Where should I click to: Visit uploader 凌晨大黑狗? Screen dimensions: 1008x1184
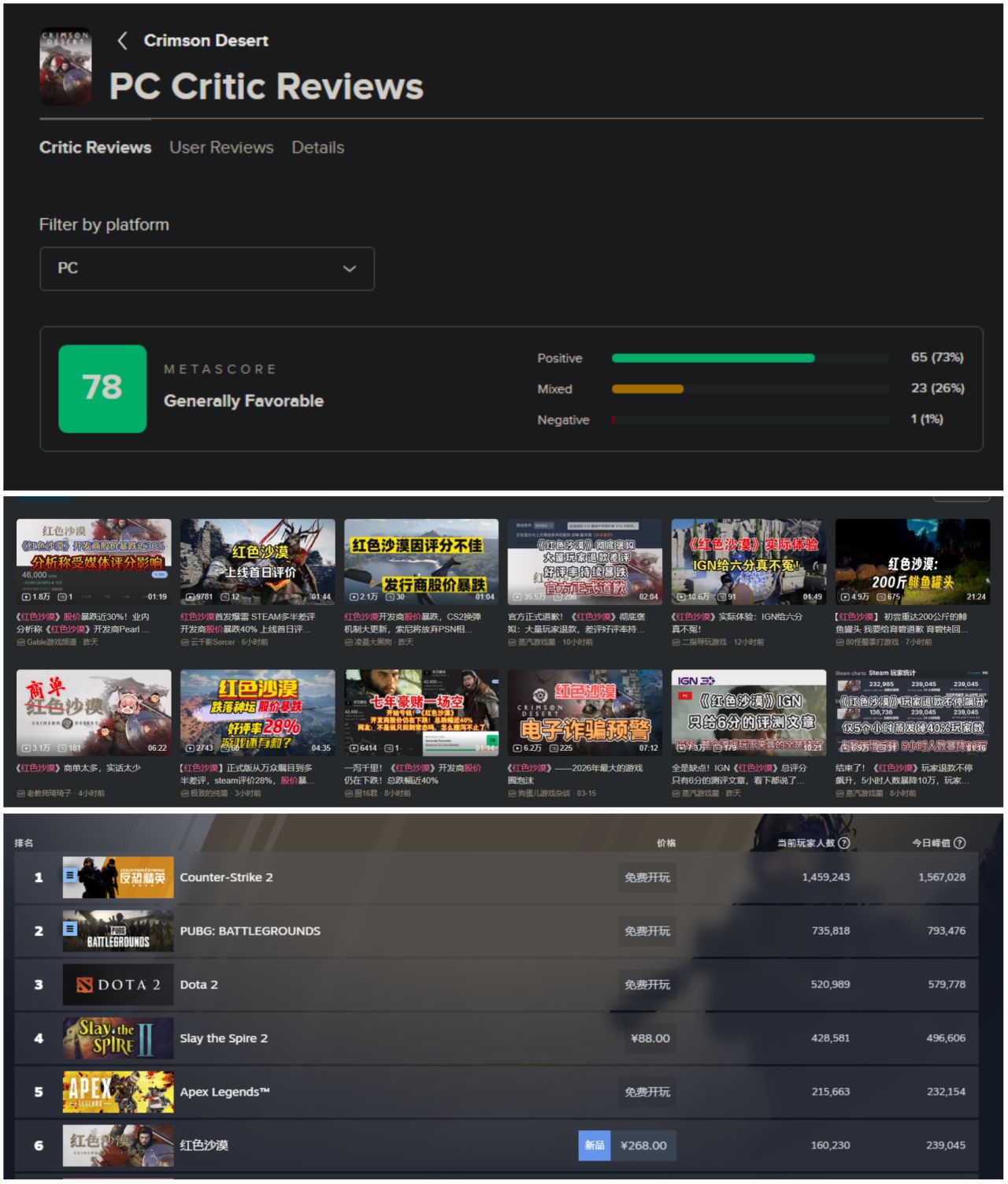click(373, 643)
